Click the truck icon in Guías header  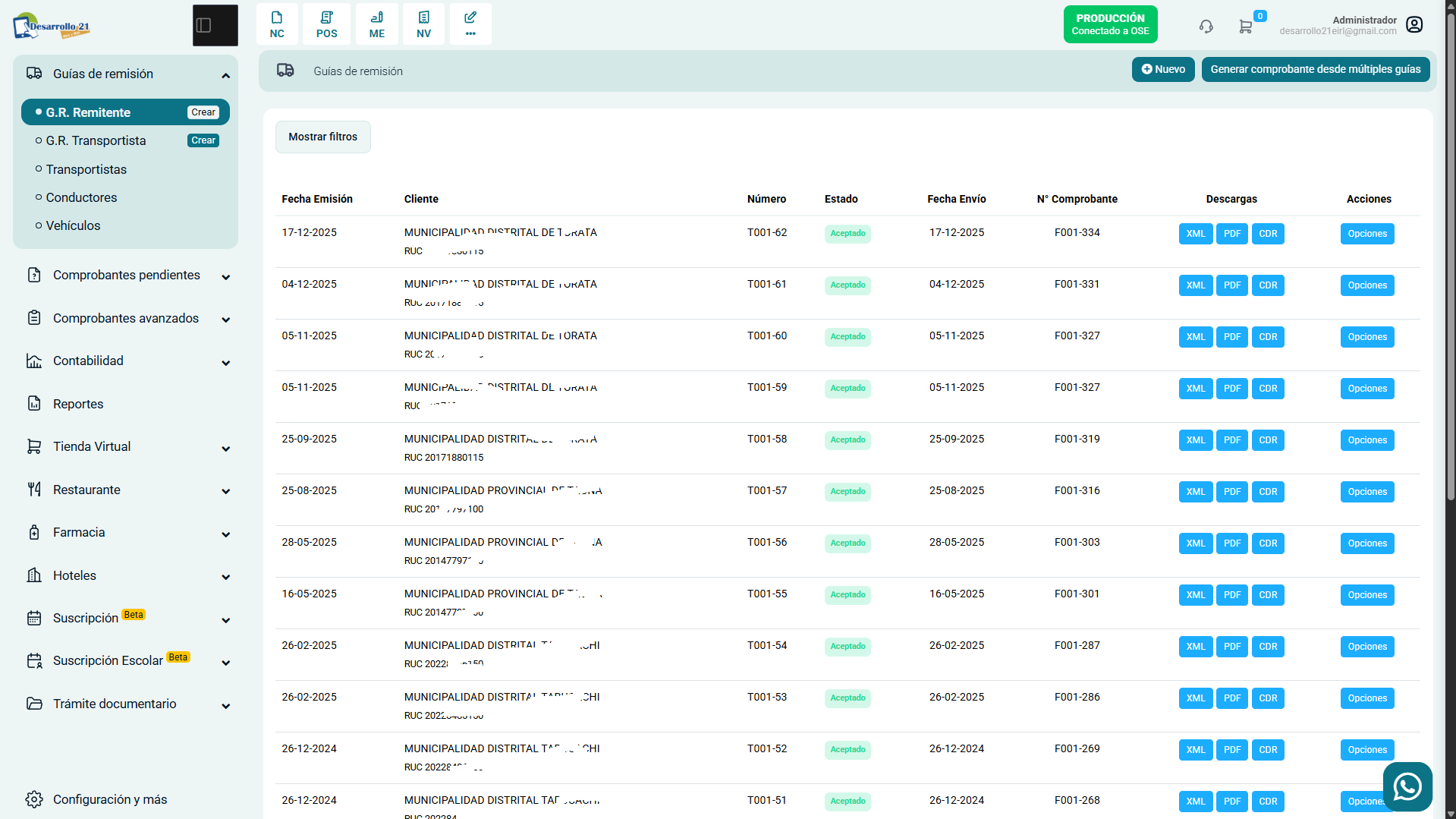285,71
